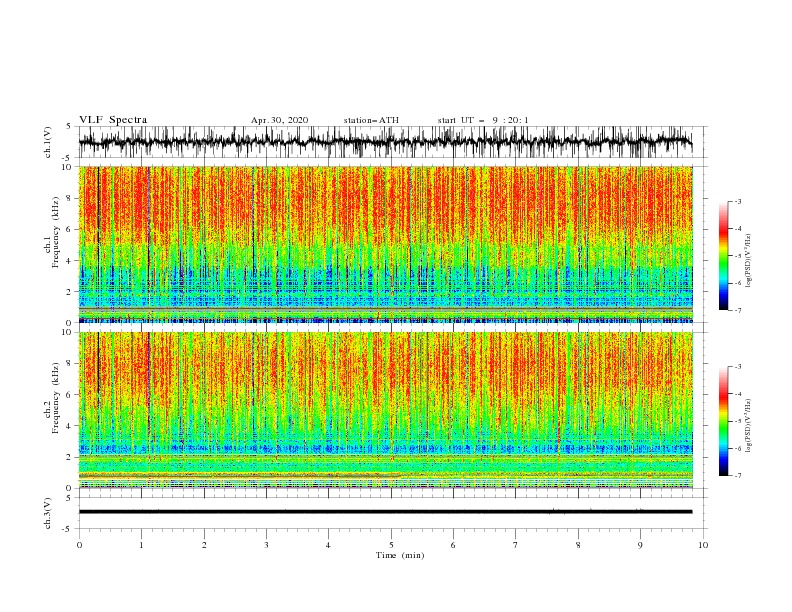Screen dimensions: 792x612
Task: Click the ch.1 spectrogram color bar
Action: click(724, 256)
